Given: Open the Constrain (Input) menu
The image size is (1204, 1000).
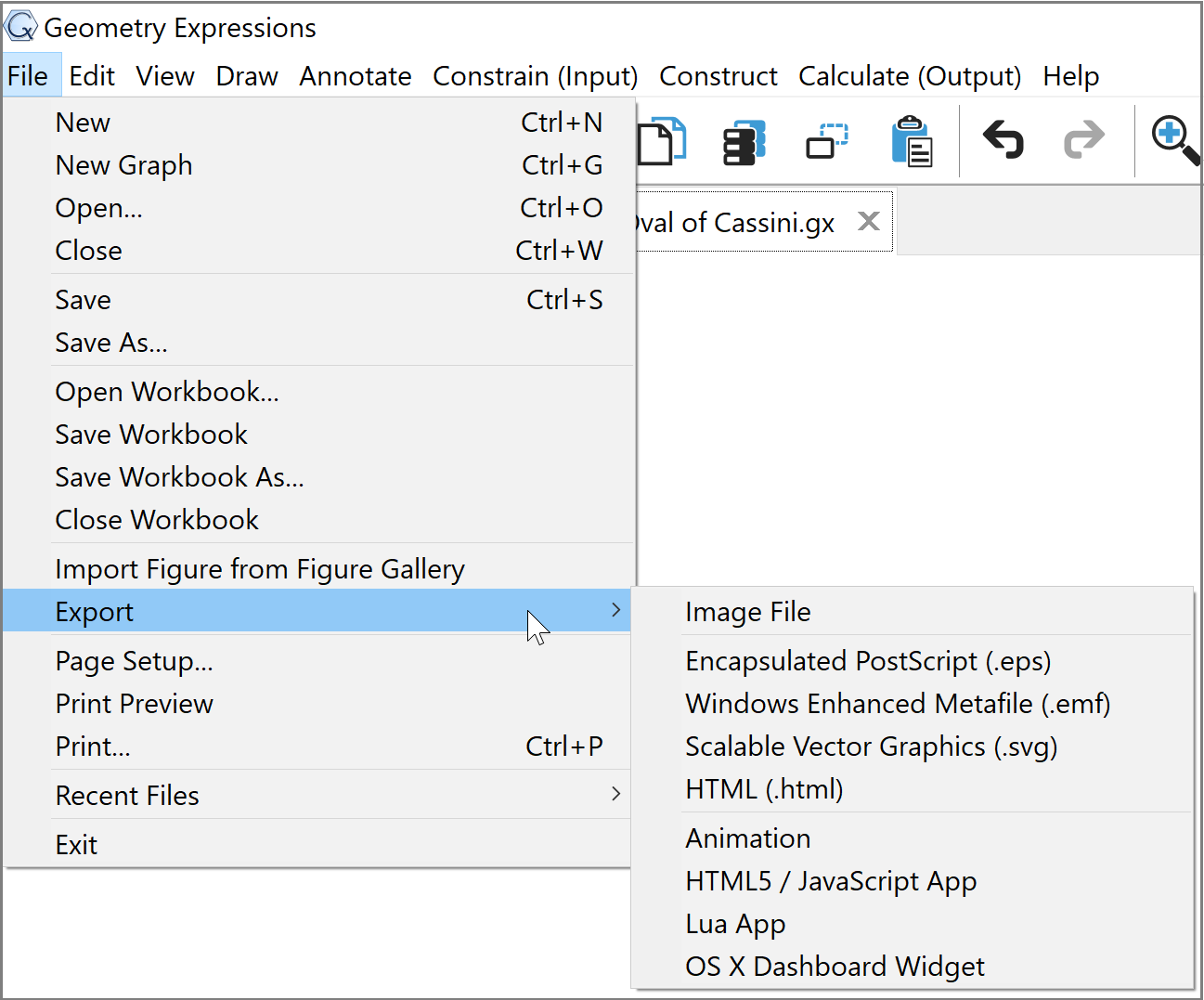Looking at the screenshot, I should tap(535, 76).
